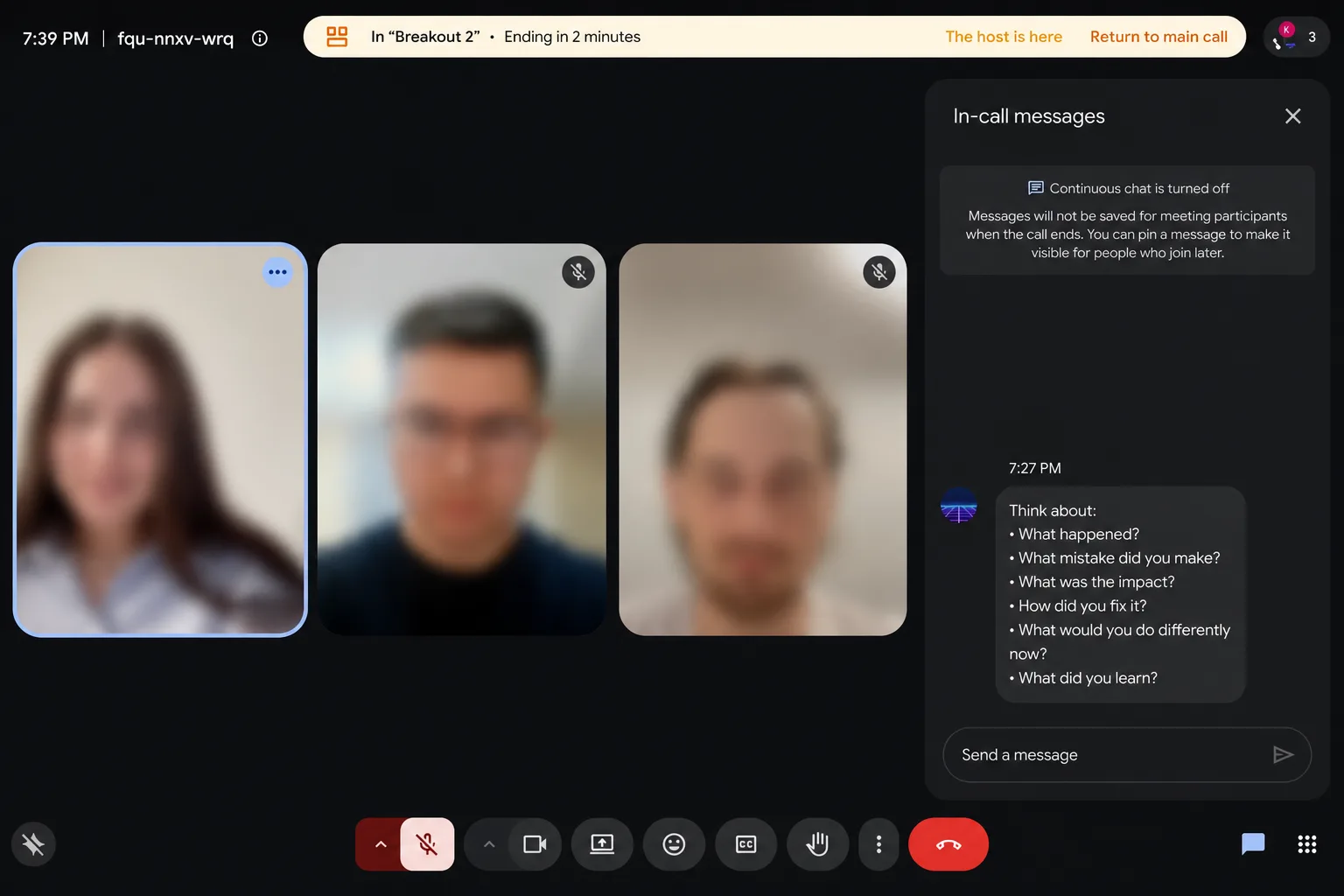Leave the call
Screen dimensions: 1344x896
948,844
